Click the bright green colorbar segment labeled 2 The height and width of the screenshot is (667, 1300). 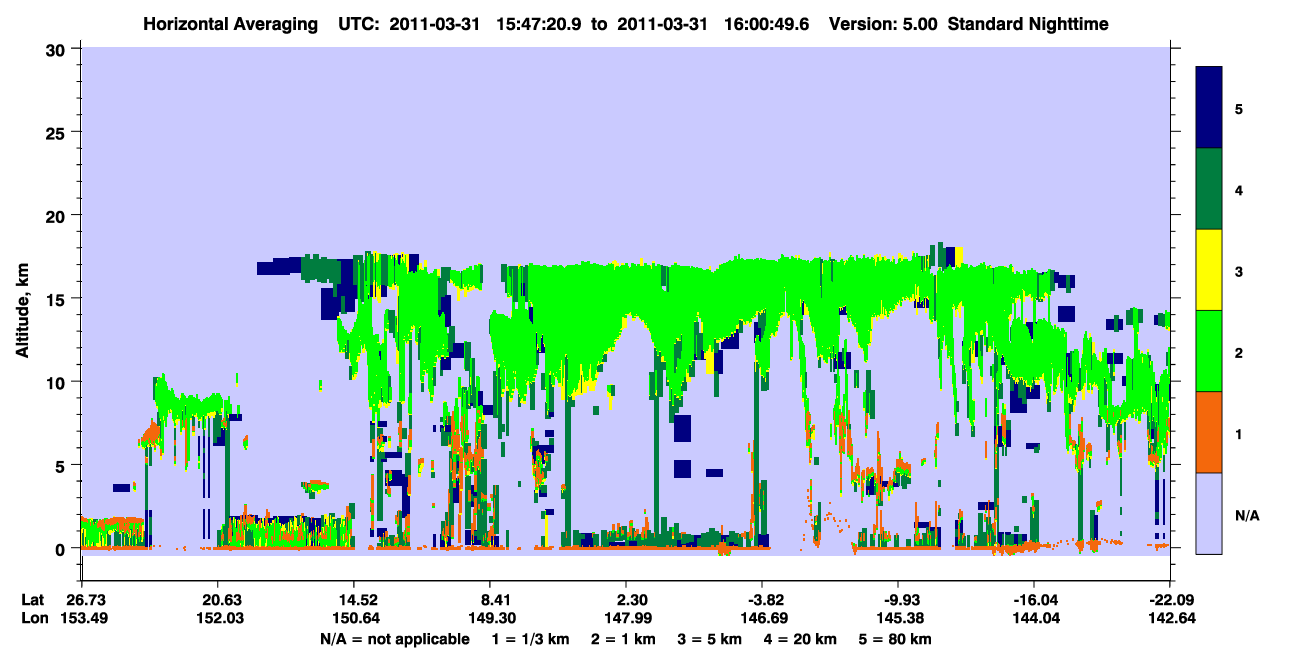[1209, 351]
